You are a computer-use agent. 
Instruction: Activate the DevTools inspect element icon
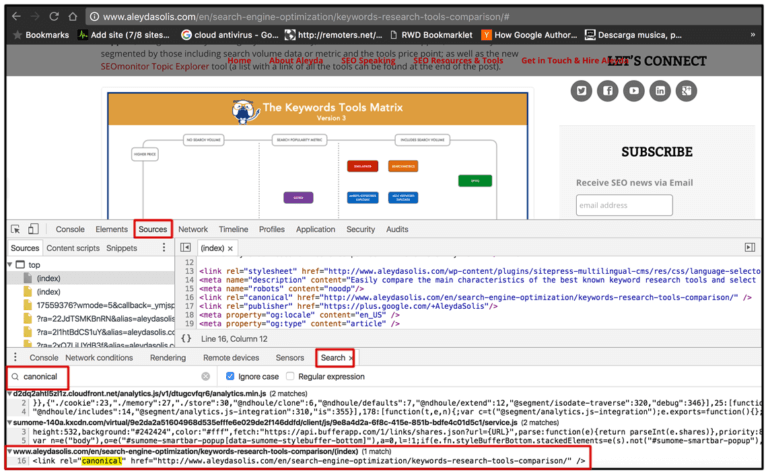(16, 229)
